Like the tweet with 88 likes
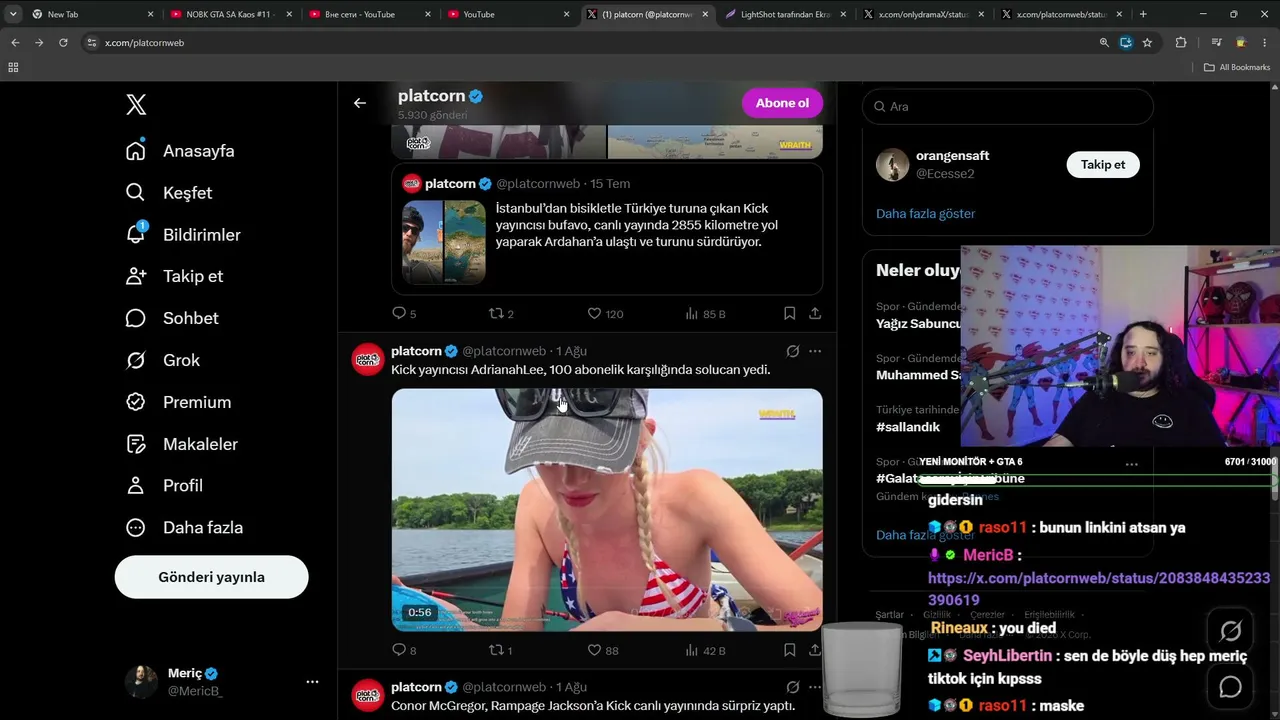Screen dimensions: 1280x720 pyautogui.click(x=603, y=650)
